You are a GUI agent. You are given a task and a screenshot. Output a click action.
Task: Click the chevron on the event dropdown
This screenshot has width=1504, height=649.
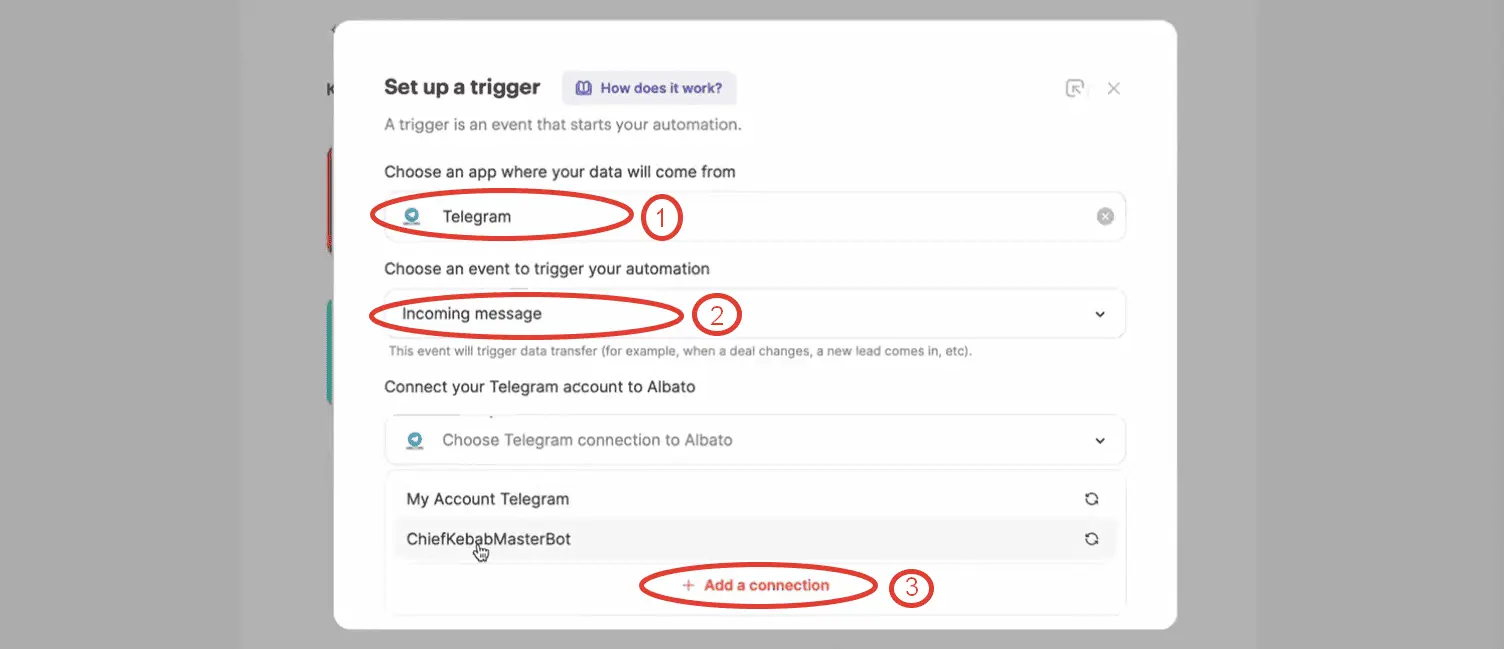click(x=1100, y=314)
